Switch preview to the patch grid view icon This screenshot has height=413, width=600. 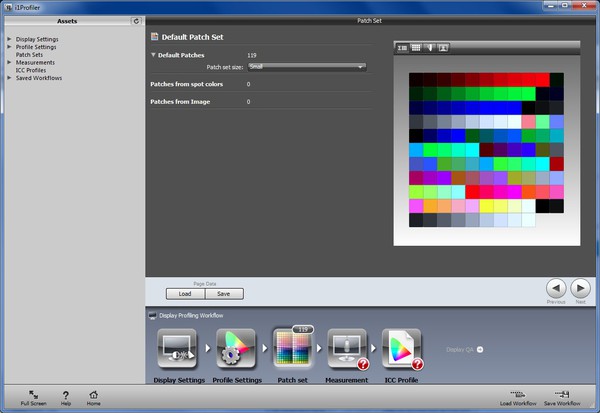click(x=416, y=48)
